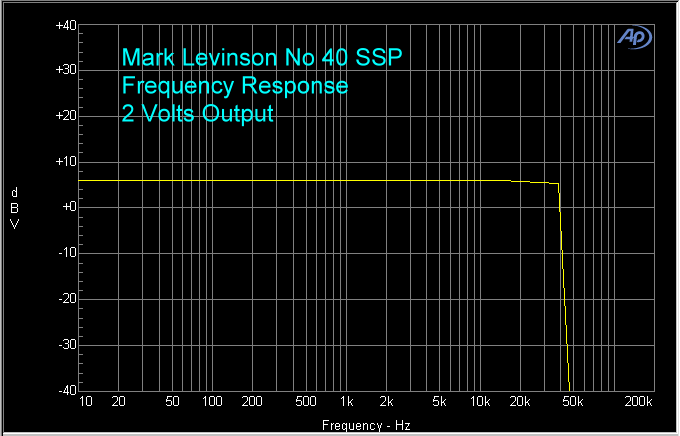The image size is (680, 436).
Task: Click the '+20' Y-axis label
Action: tap(66, 115)
